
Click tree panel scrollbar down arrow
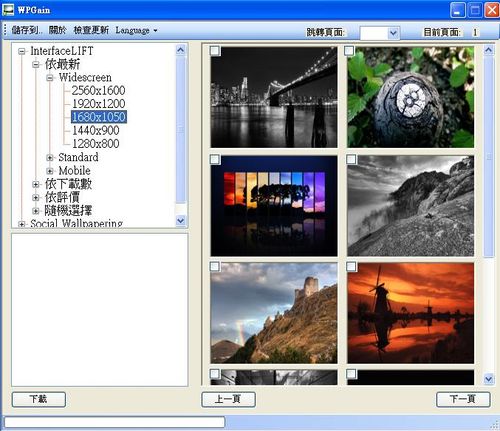pos(180,221)
